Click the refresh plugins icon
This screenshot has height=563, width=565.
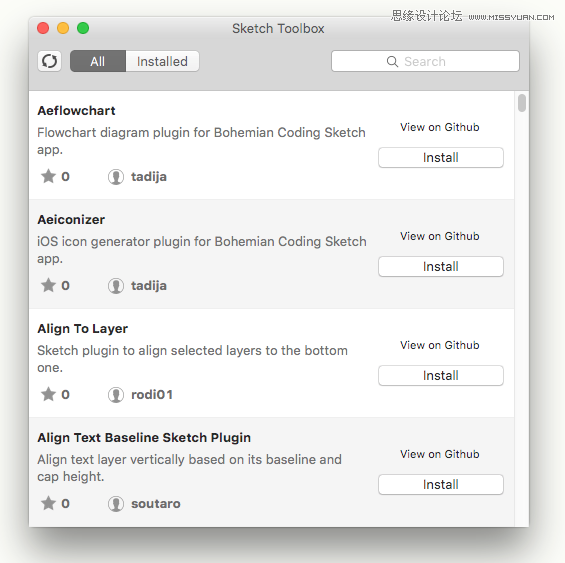[x=49, y=61]
